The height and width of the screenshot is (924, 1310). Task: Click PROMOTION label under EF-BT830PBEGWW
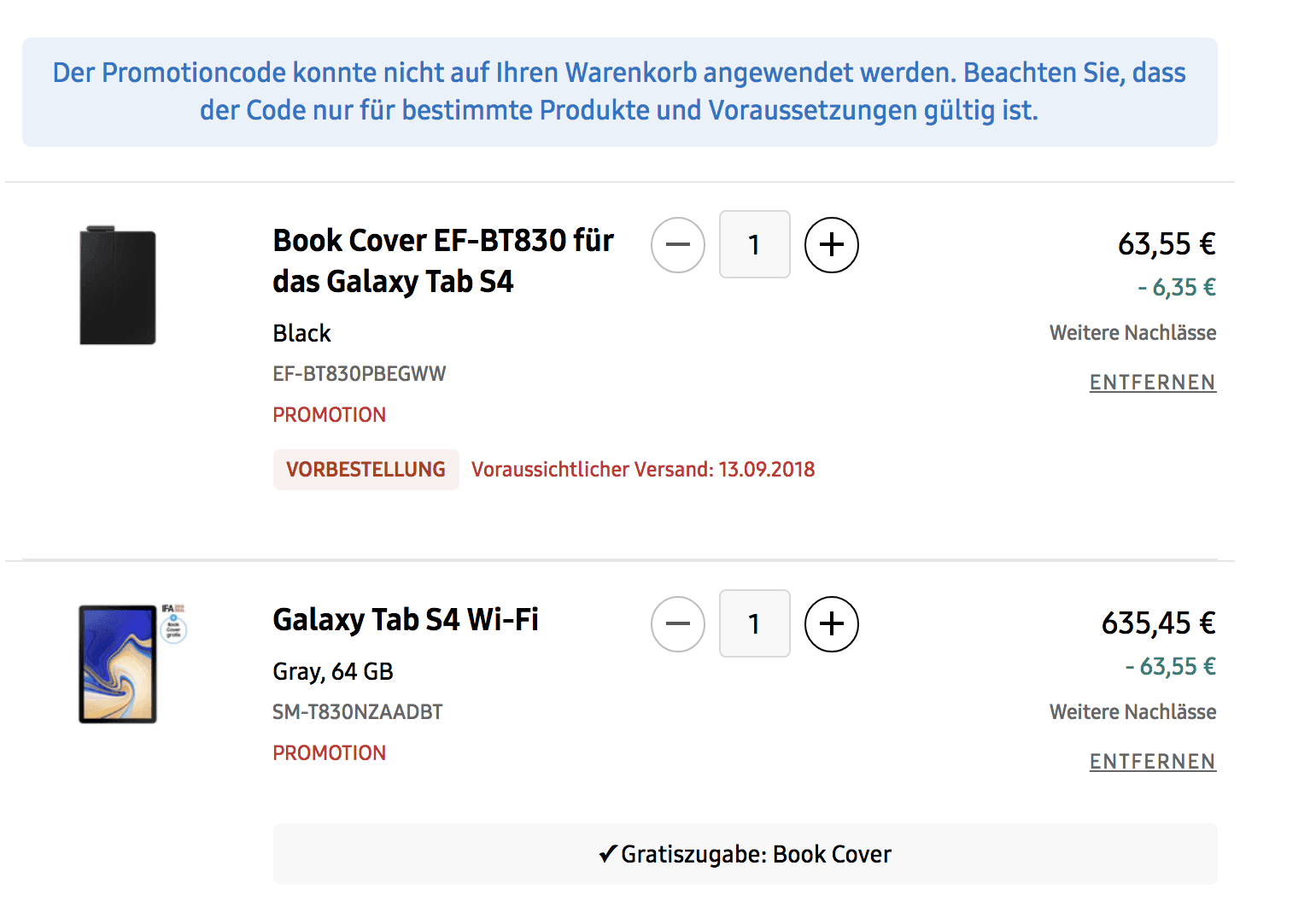[330, 415]
